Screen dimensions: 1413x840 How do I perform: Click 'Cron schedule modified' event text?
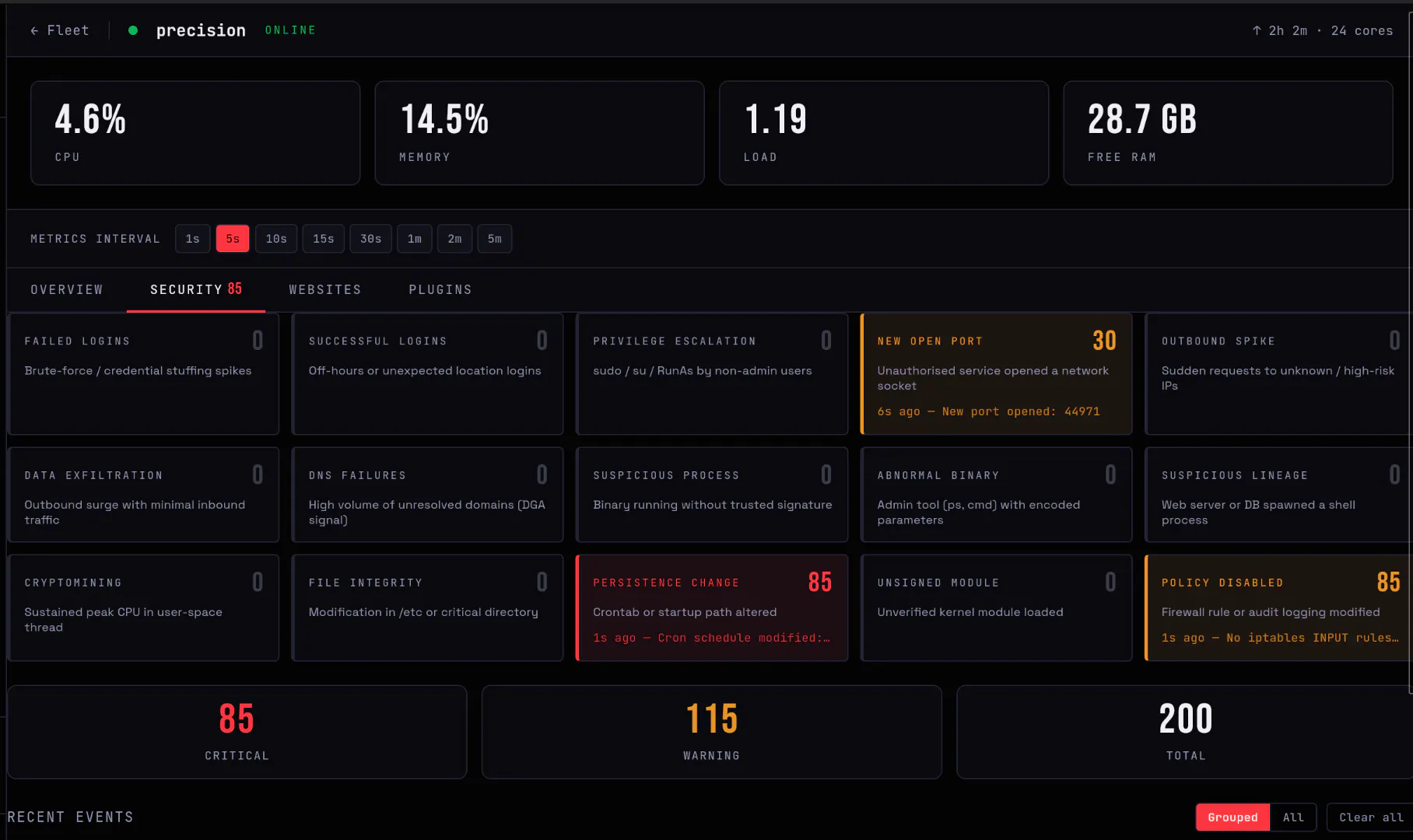click(x=744, y=638)
